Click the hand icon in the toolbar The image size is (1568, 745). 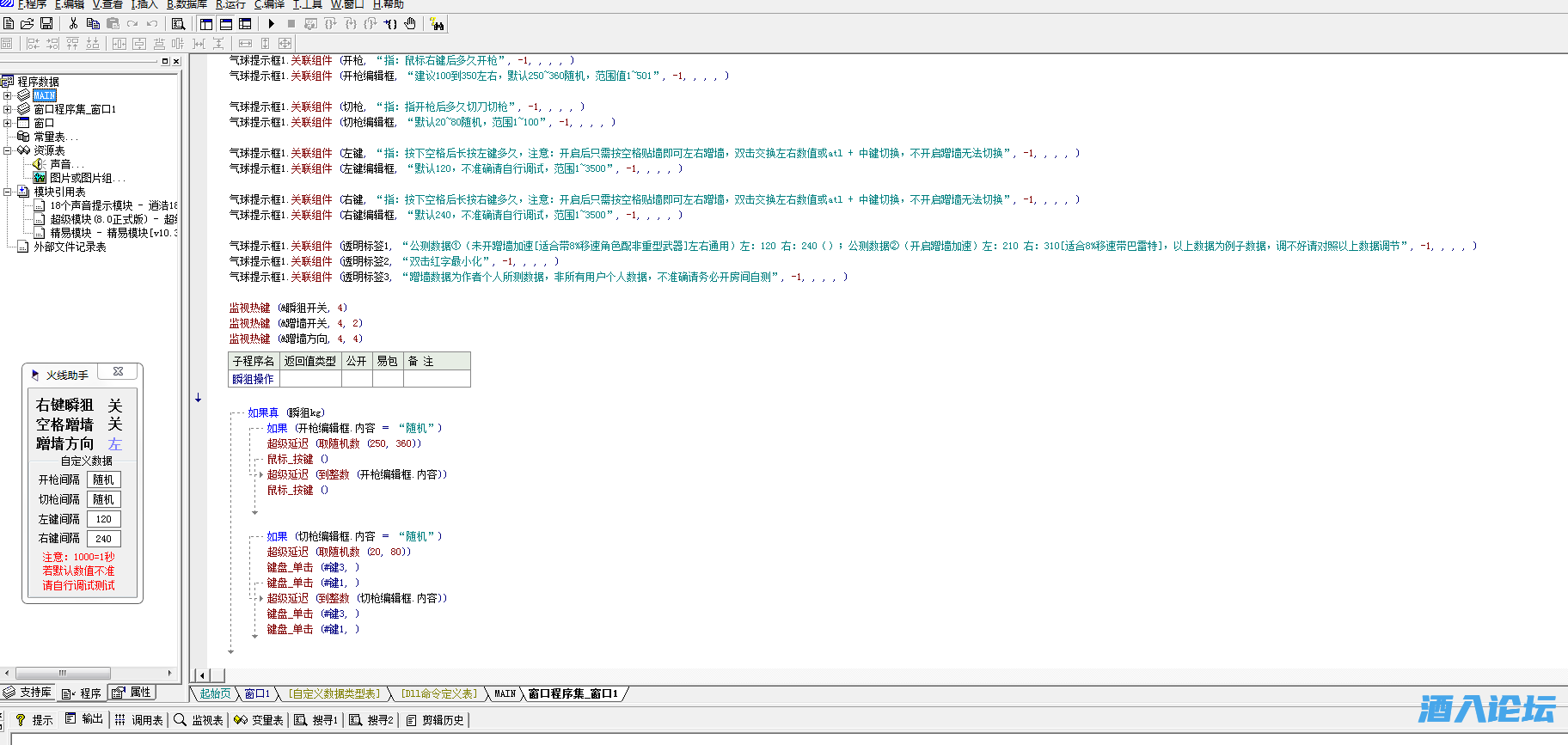point(410,24)
